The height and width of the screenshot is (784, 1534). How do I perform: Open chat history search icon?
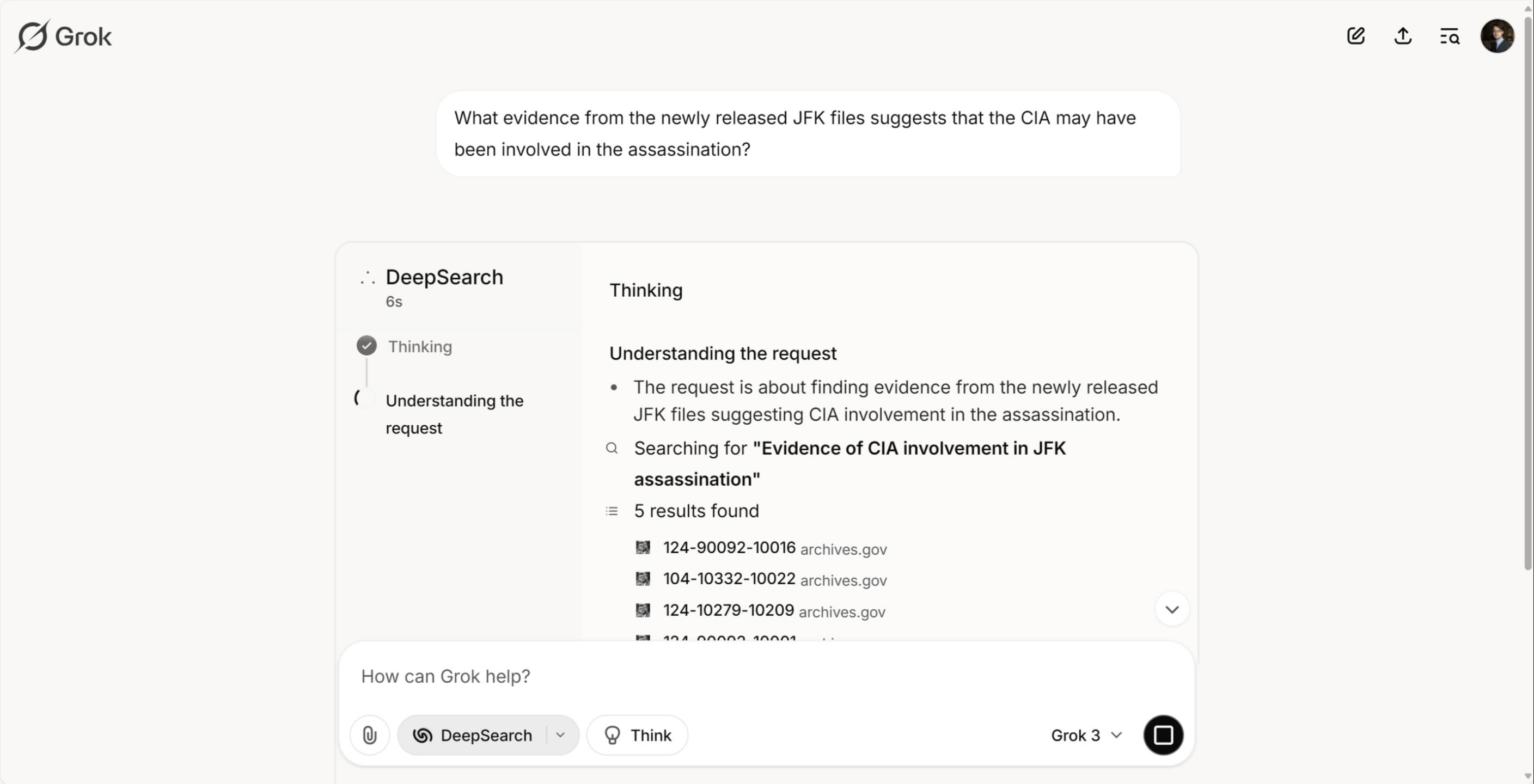tap(1450, 36)
